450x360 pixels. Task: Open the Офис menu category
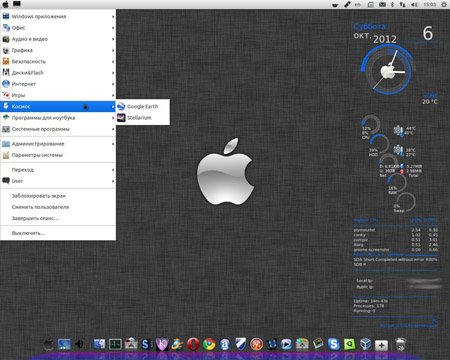point(58,28)
